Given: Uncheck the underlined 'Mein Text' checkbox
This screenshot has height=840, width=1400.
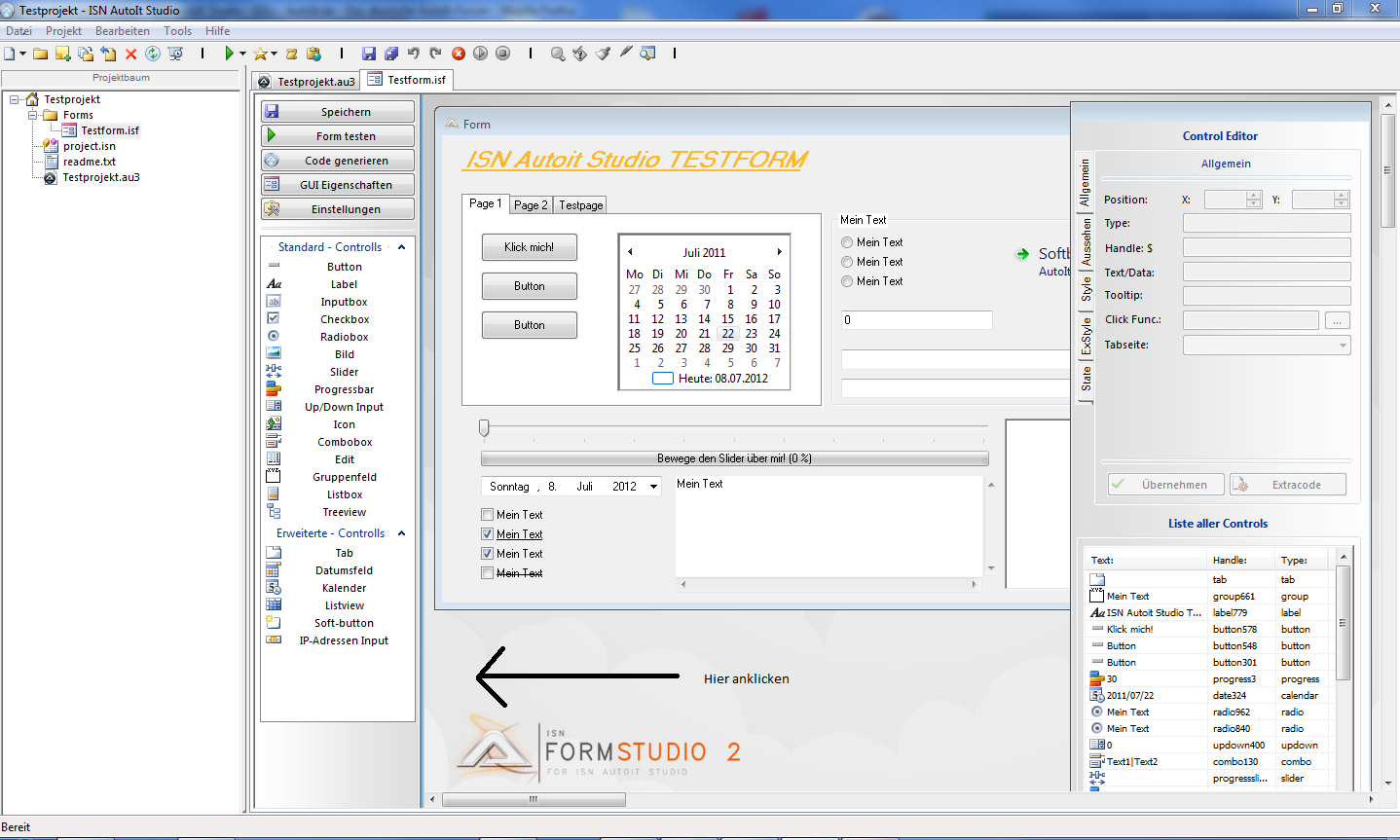Looking at the screenshot, I should pos(488,534).
